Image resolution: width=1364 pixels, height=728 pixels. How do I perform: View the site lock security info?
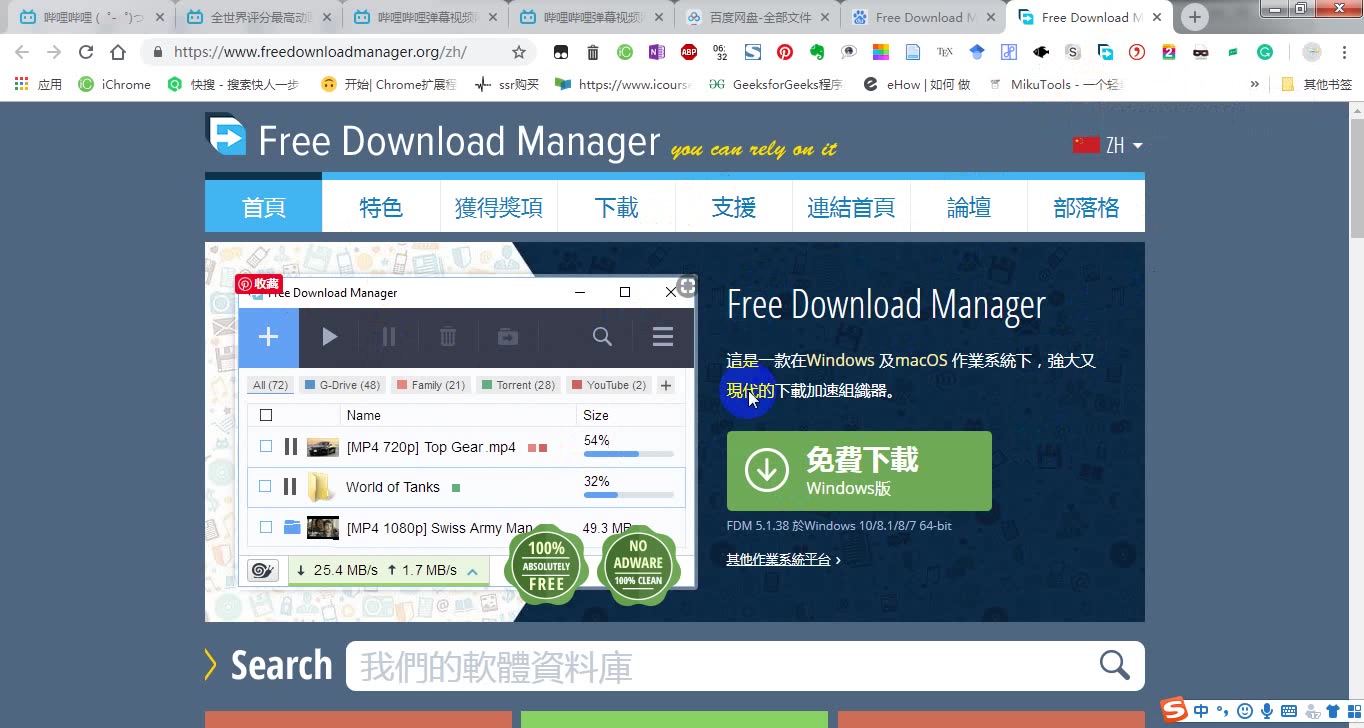(158, 52)
